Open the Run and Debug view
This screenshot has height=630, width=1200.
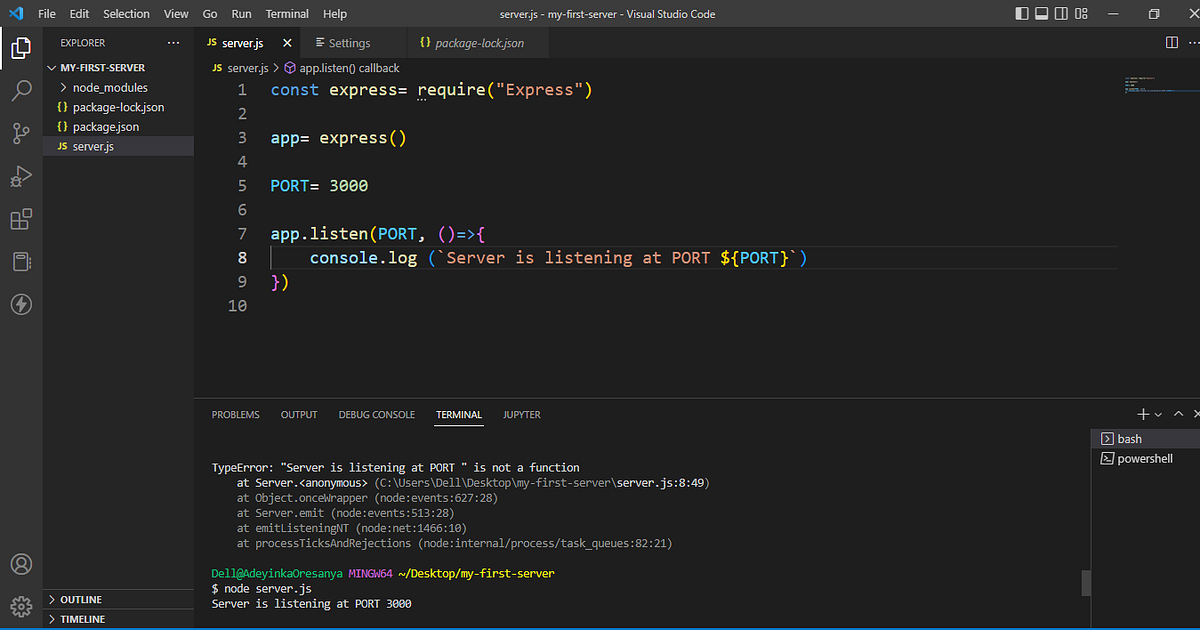21,176
